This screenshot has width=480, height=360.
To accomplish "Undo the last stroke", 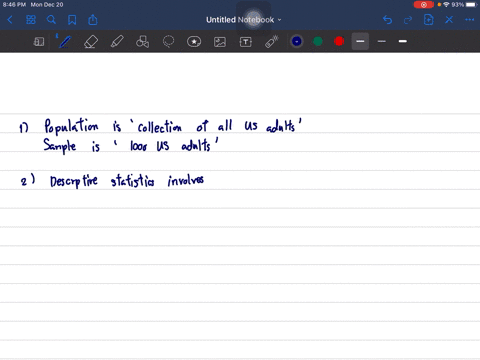I will [387, 20].
